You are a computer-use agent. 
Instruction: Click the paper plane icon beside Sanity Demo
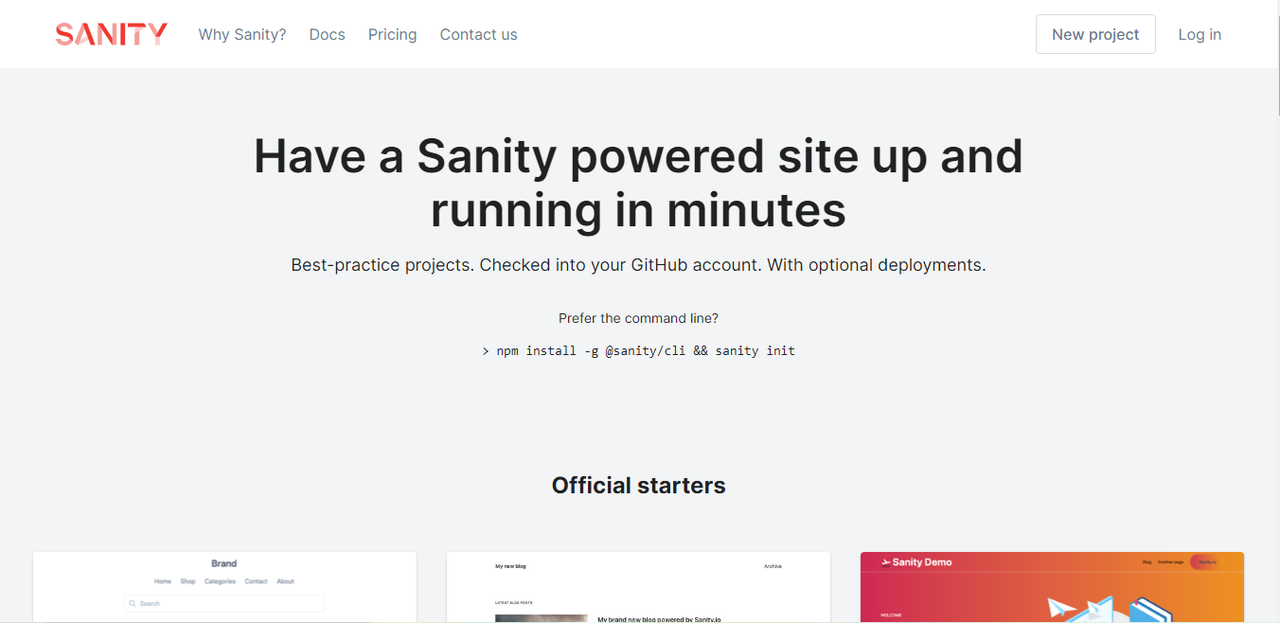point(886,563)
